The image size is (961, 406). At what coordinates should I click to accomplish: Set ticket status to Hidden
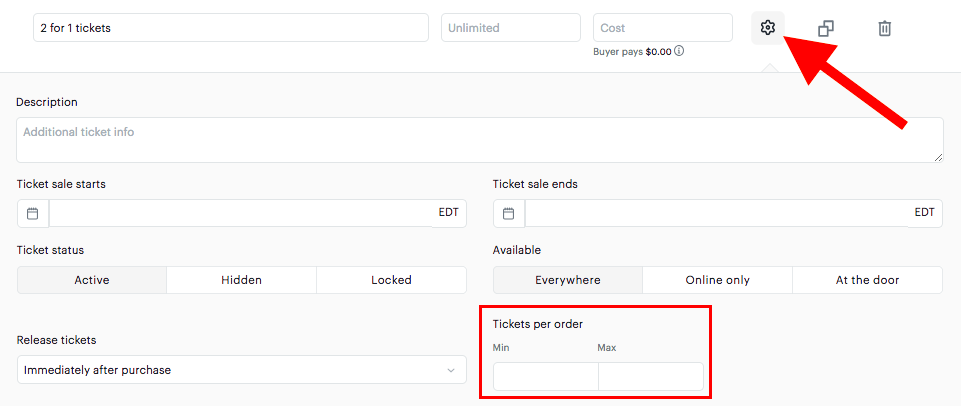pos(241,280)
